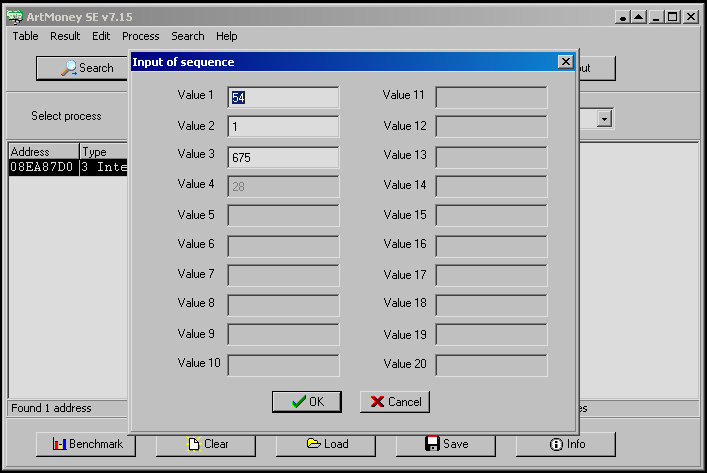Click the circled i icon on Info button
The image size is (707, 473).
pyautogui.click(x=556, y=445)
